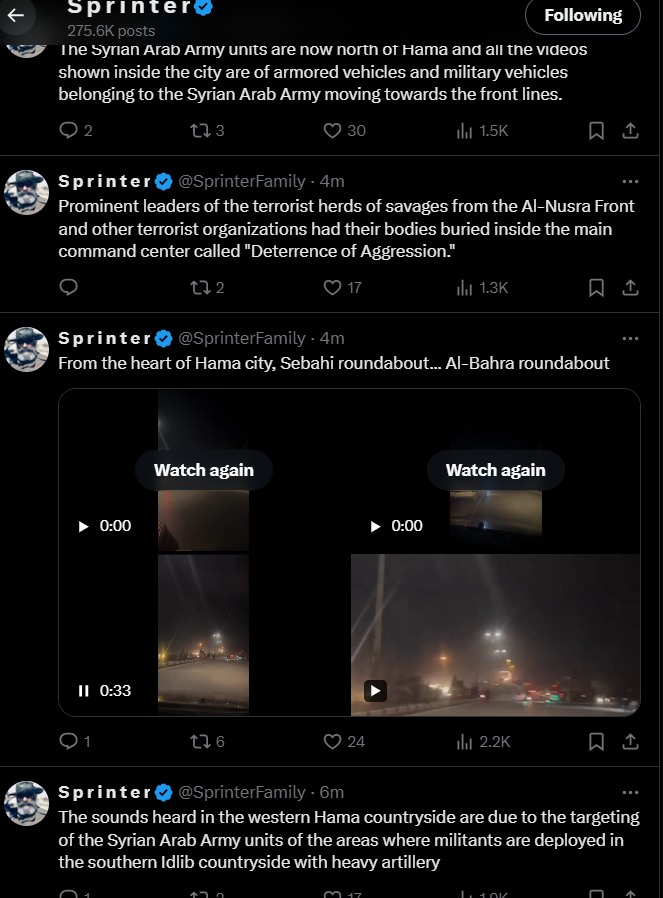Like the Al-Nusra Front leaders post
Viewport: 663px width, 898px height.
pos(333,287)
